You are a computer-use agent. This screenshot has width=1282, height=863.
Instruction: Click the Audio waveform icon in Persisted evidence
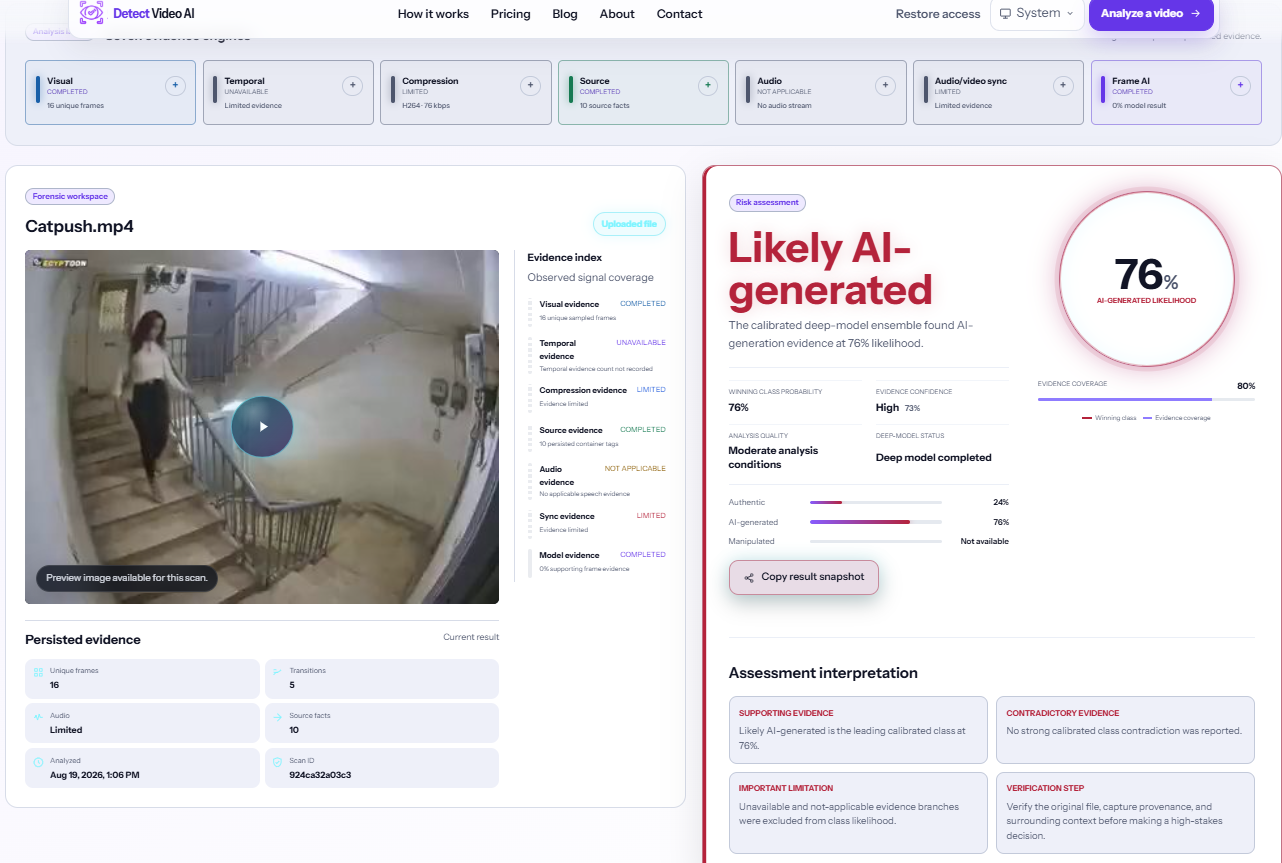pos(38,717)
